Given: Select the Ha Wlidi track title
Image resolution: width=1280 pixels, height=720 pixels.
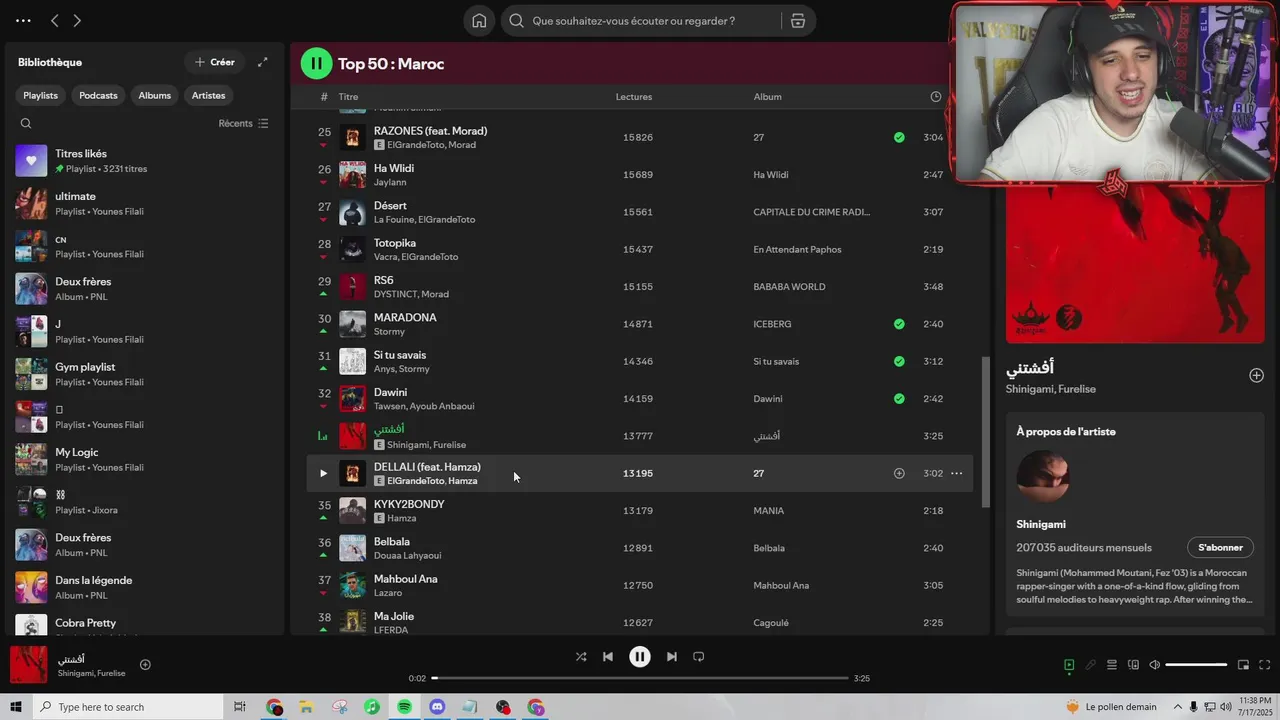Looking at the screenshot, I should (394, 168).
